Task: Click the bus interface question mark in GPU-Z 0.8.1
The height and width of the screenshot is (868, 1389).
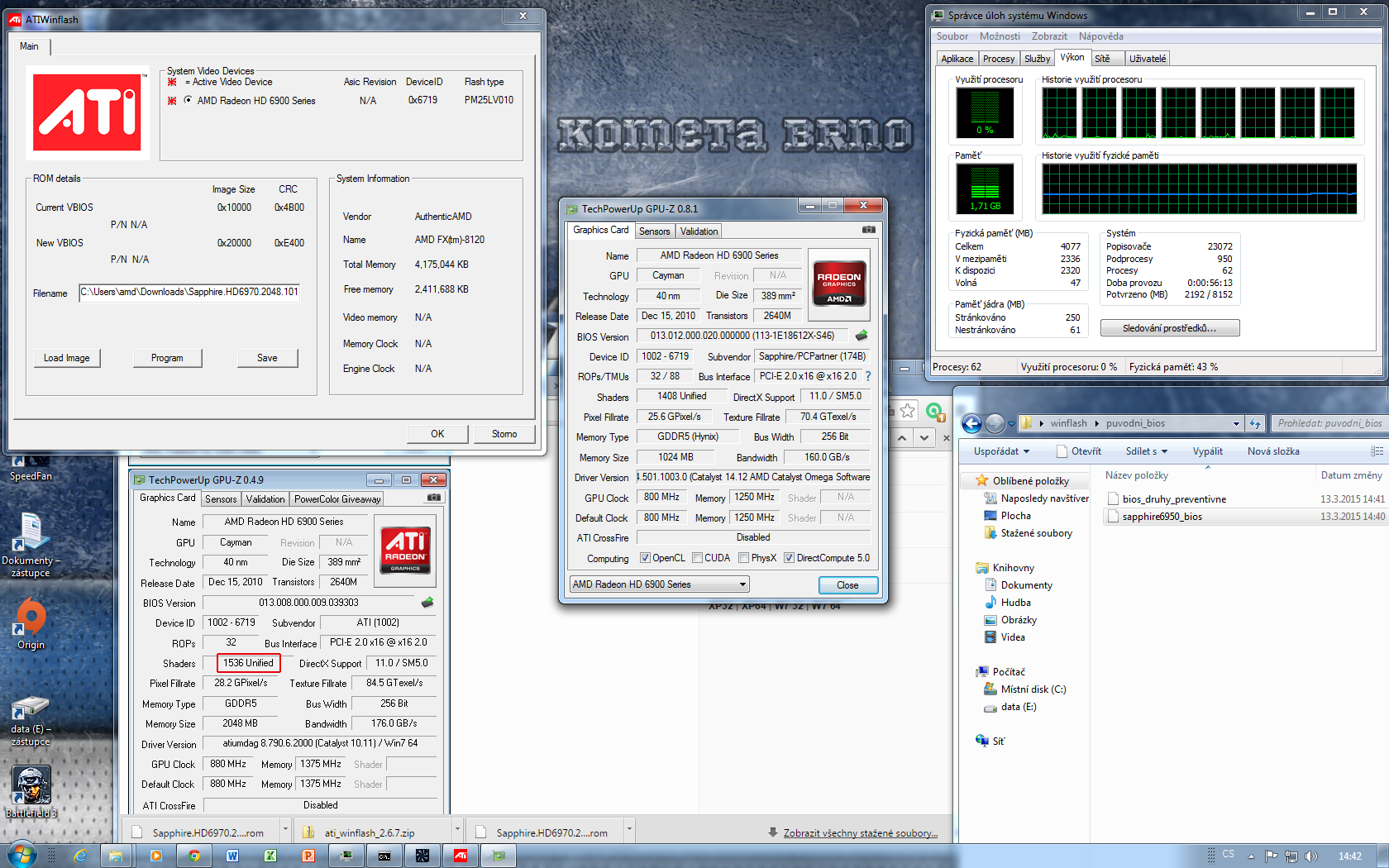Action: tap(868, 376)
